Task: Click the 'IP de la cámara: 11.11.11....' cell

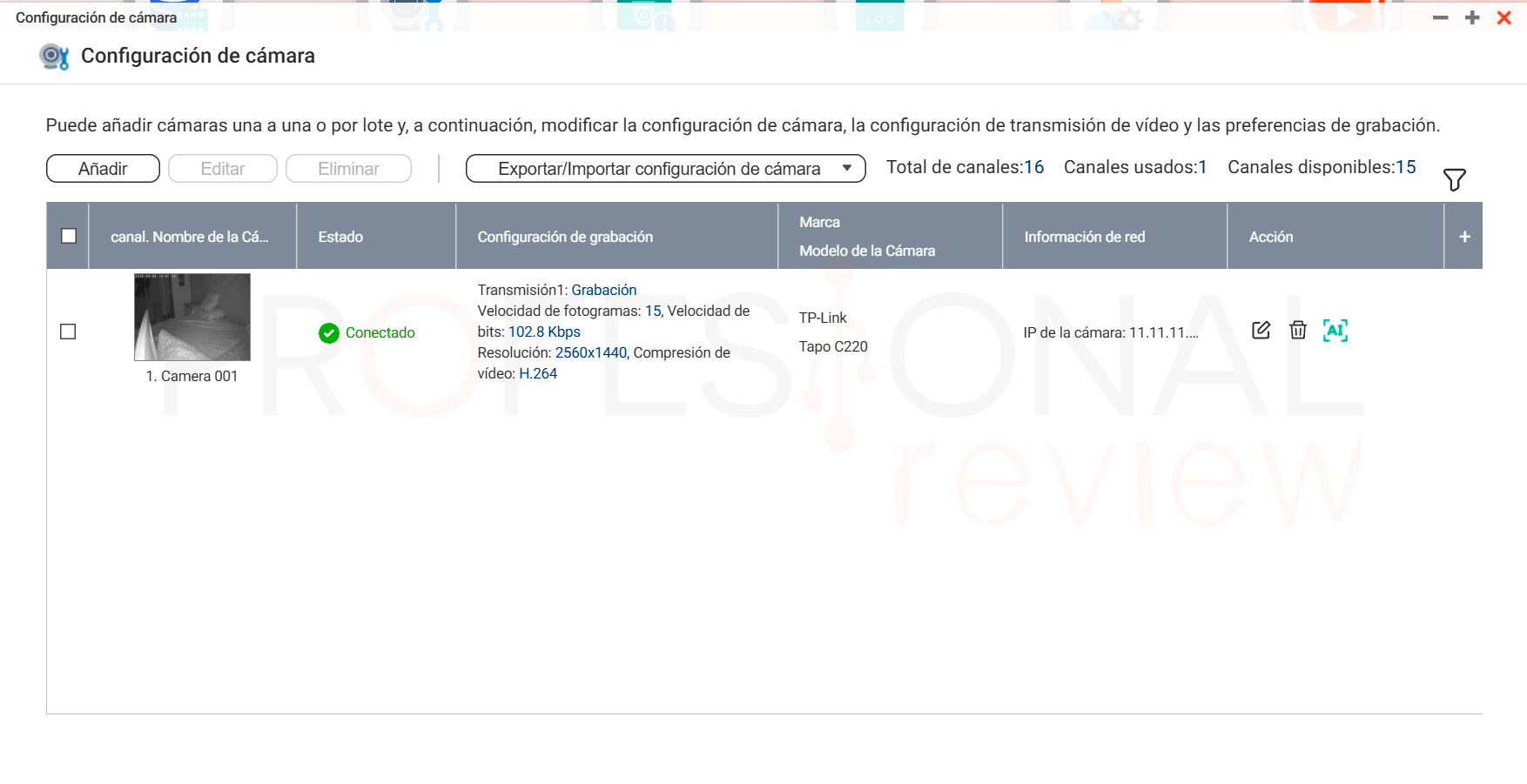Action: [1111, 332]
